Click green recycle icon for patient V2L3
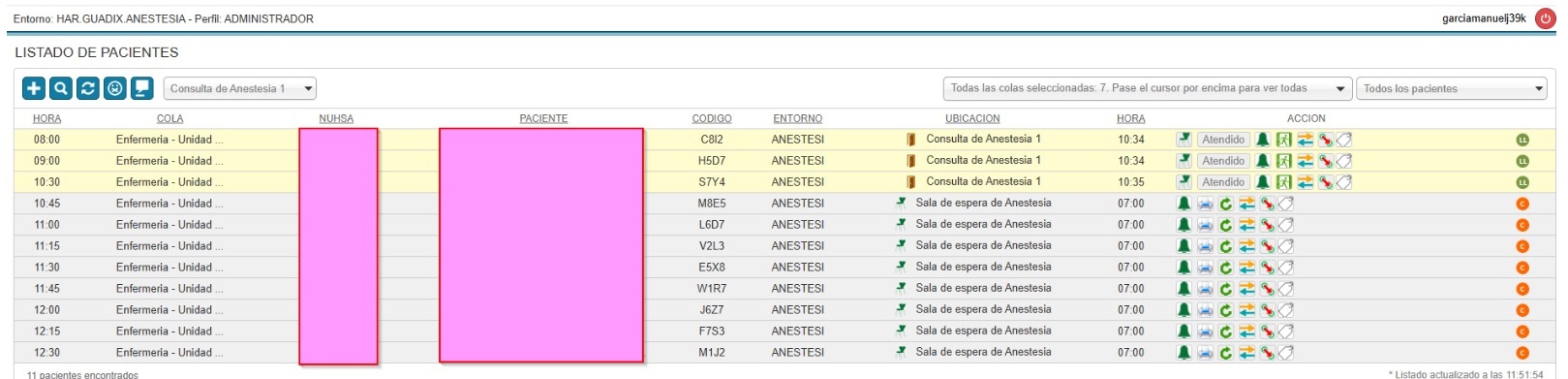 1226,246
